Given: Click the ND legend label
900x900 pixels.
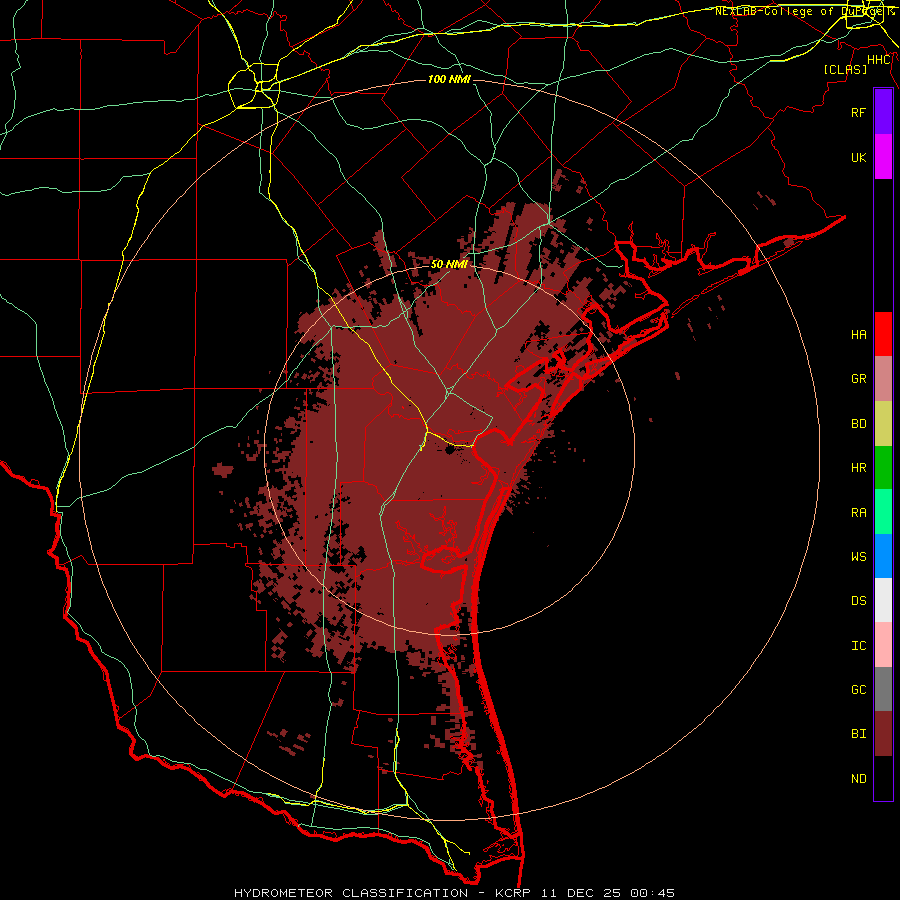Looking at the screenshot, I should [858, 779].
